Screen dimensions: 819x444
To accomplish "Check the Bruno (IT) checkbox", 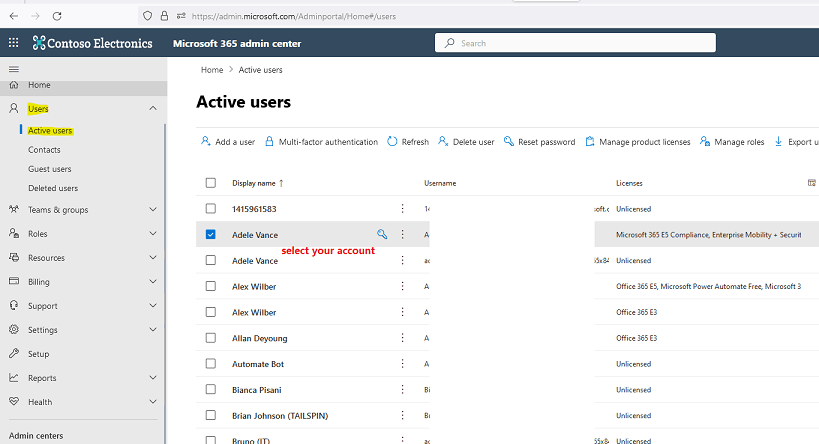I will [x=210, y=440].
